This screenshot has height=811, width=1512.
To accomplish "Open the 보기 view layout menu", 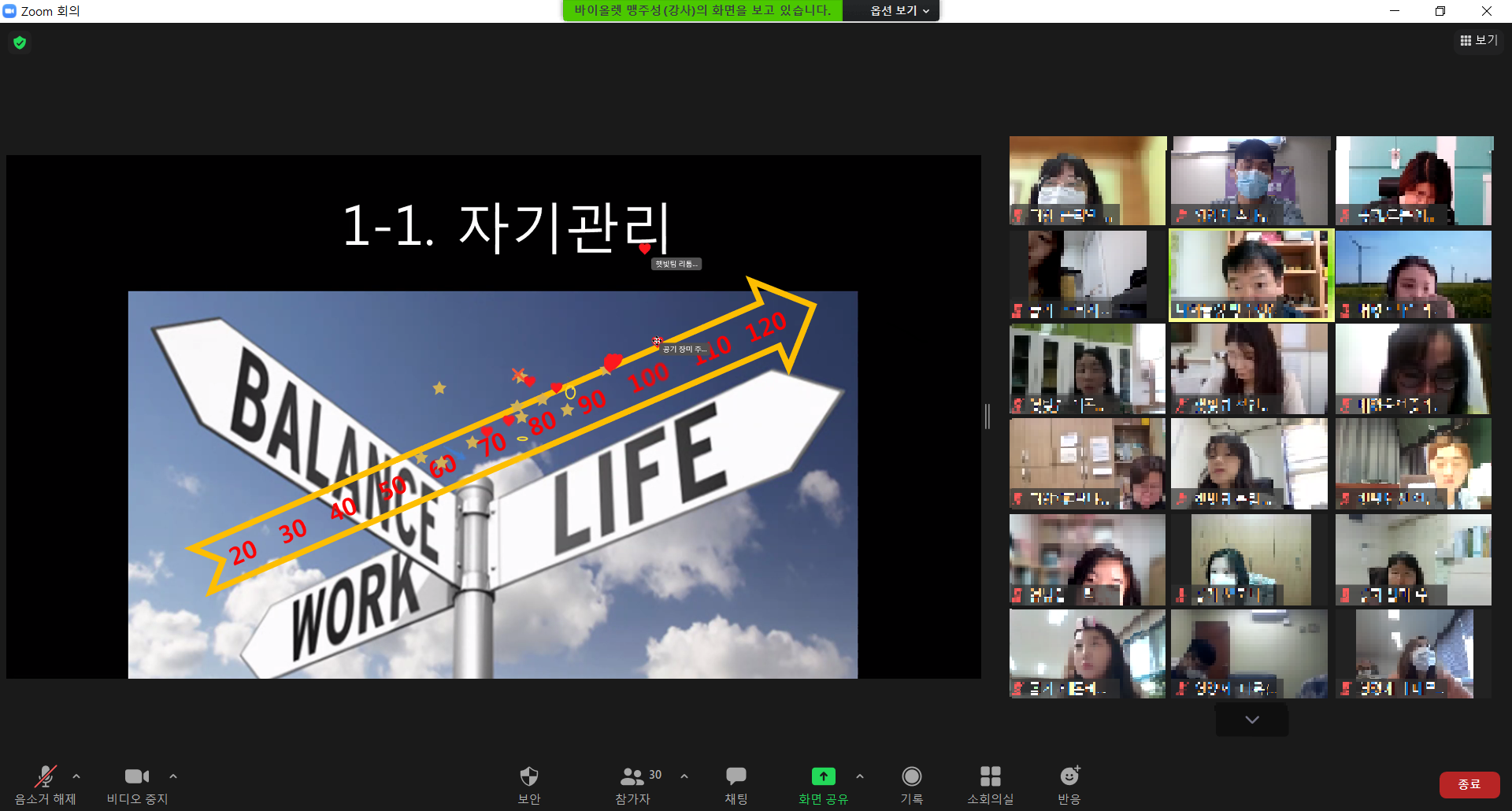I will click(x=1479, y=40).
